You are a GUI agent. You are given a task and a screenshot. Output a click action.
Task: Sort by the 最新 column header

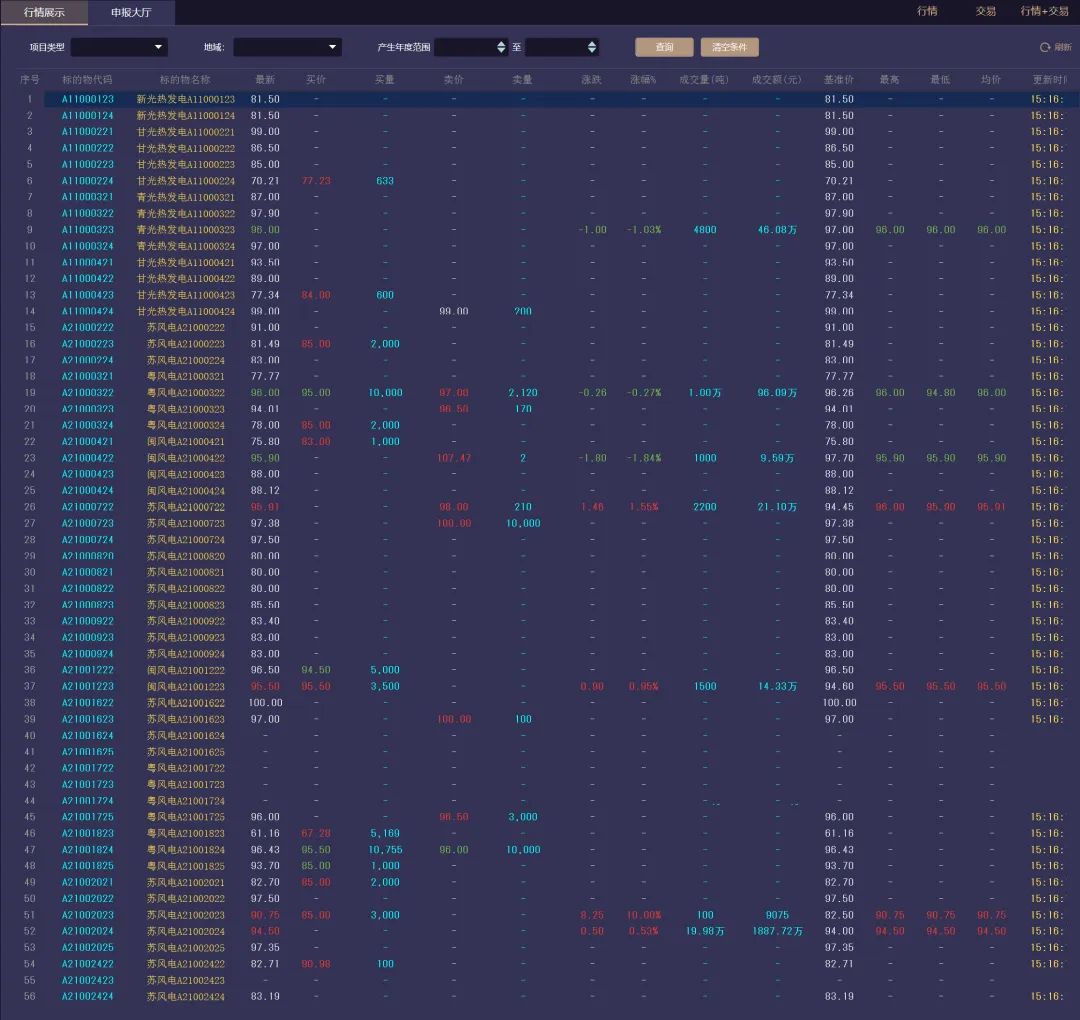click(265, 80)
